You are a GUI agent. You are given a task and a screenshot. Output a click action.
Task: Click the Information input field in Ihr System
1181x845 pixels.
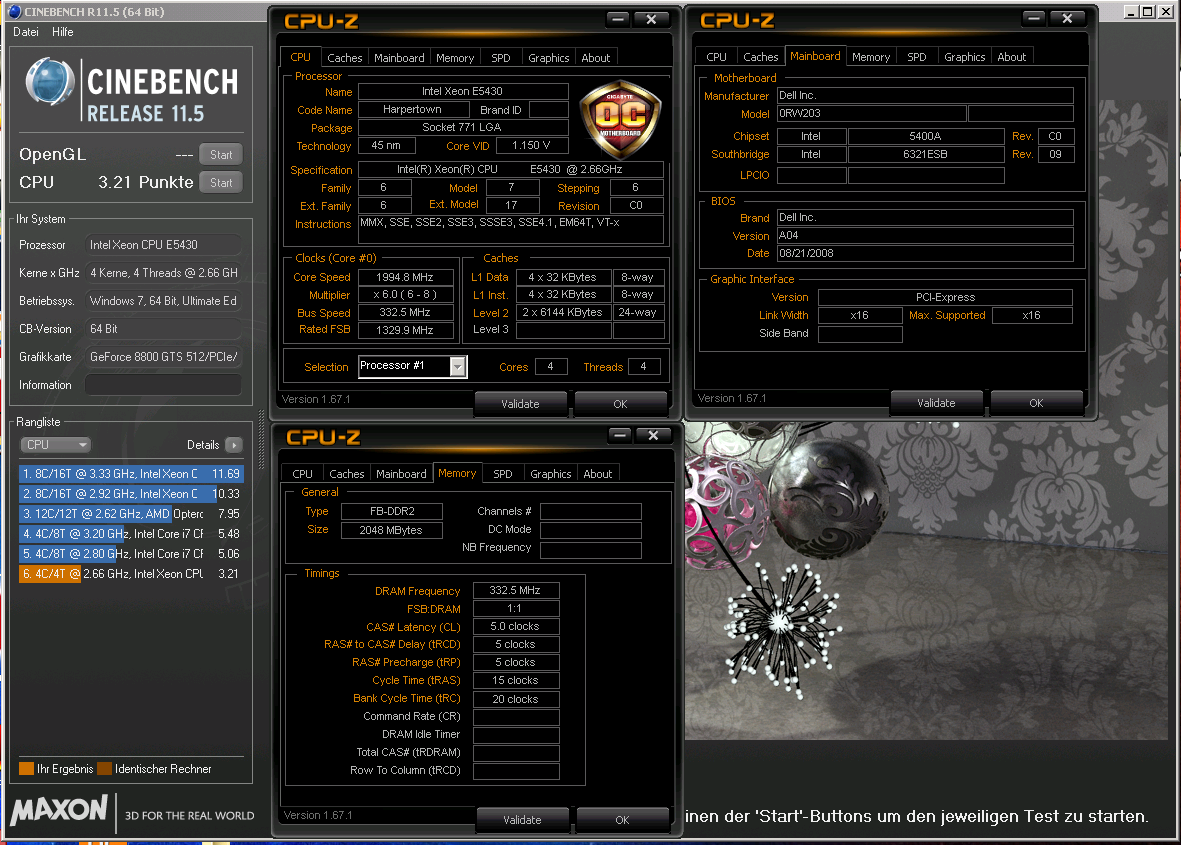click(x=163, y=385)
